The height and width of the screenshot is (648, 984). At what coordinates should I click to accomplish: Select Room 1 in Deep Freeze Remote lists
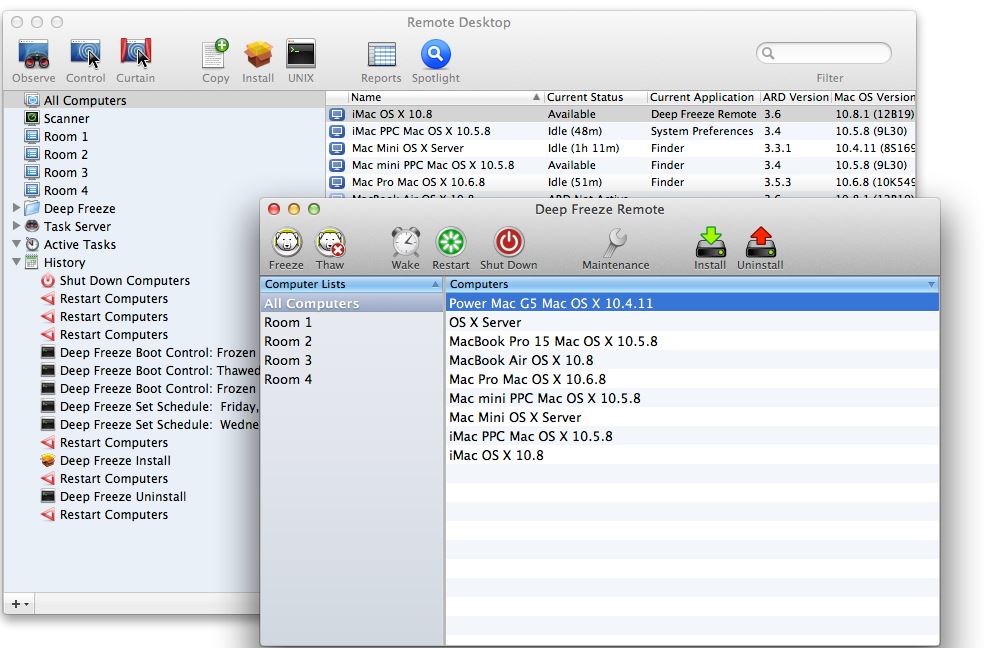click(x=352, y=322)
